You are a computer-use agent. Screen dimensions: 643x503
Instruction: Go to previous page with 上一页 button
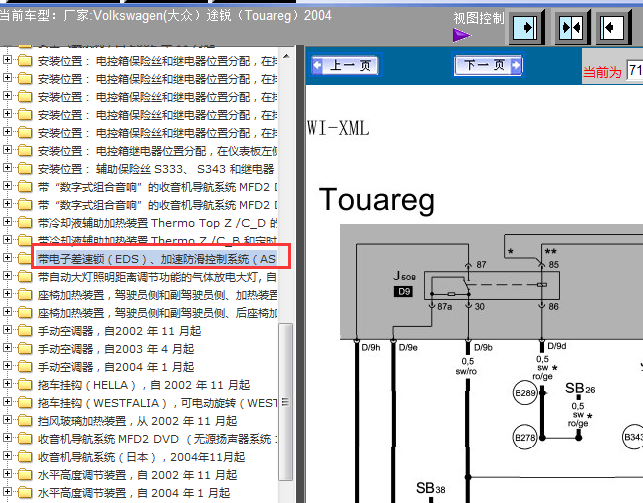click(x=345, y=65)
